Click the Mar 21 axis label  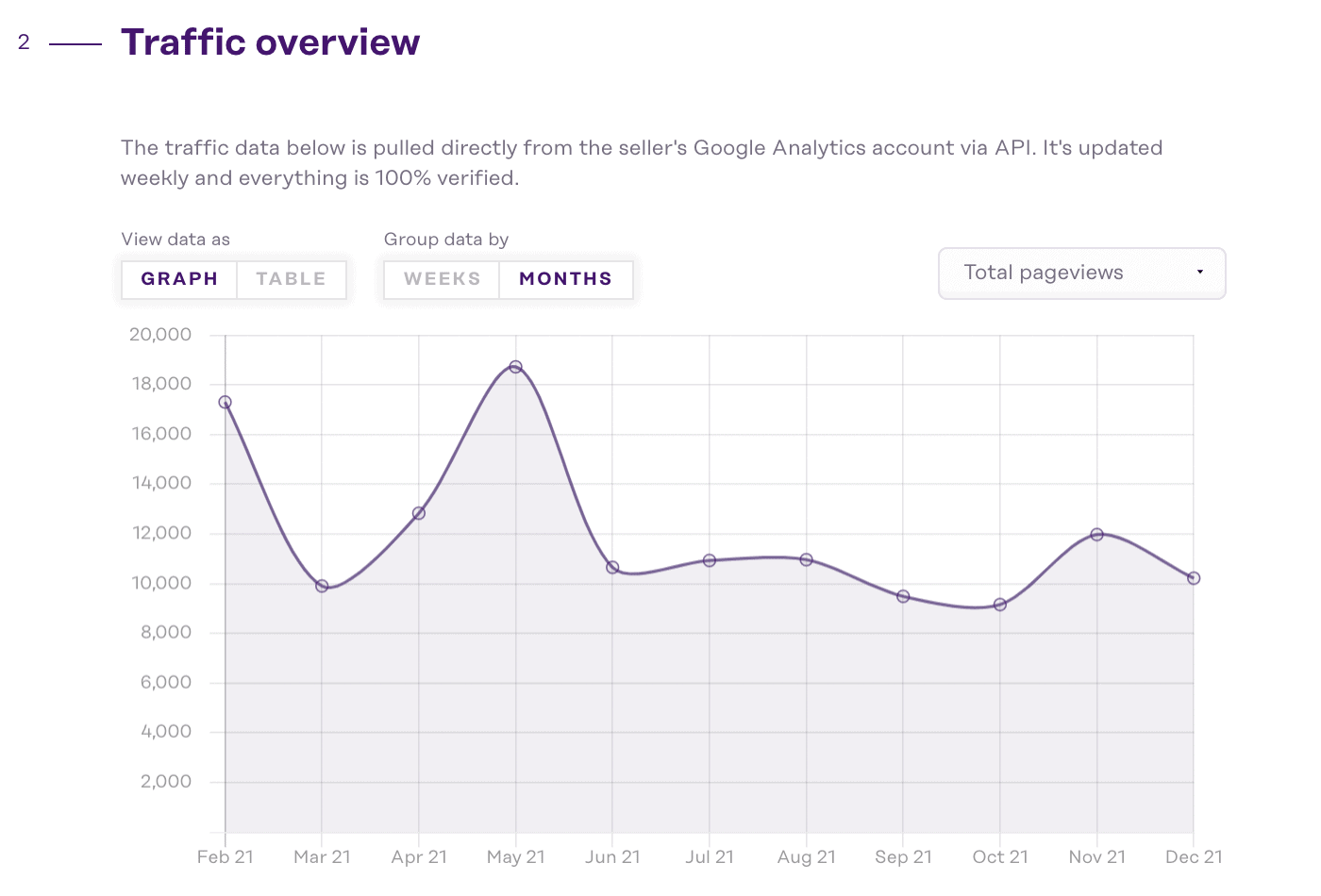click(x=322, y=856)
